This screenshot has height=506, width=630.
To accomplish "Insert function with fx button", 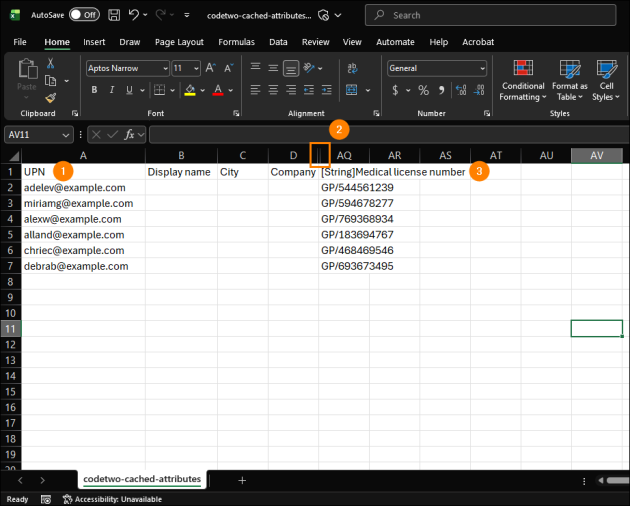I will tap(129, 135).
